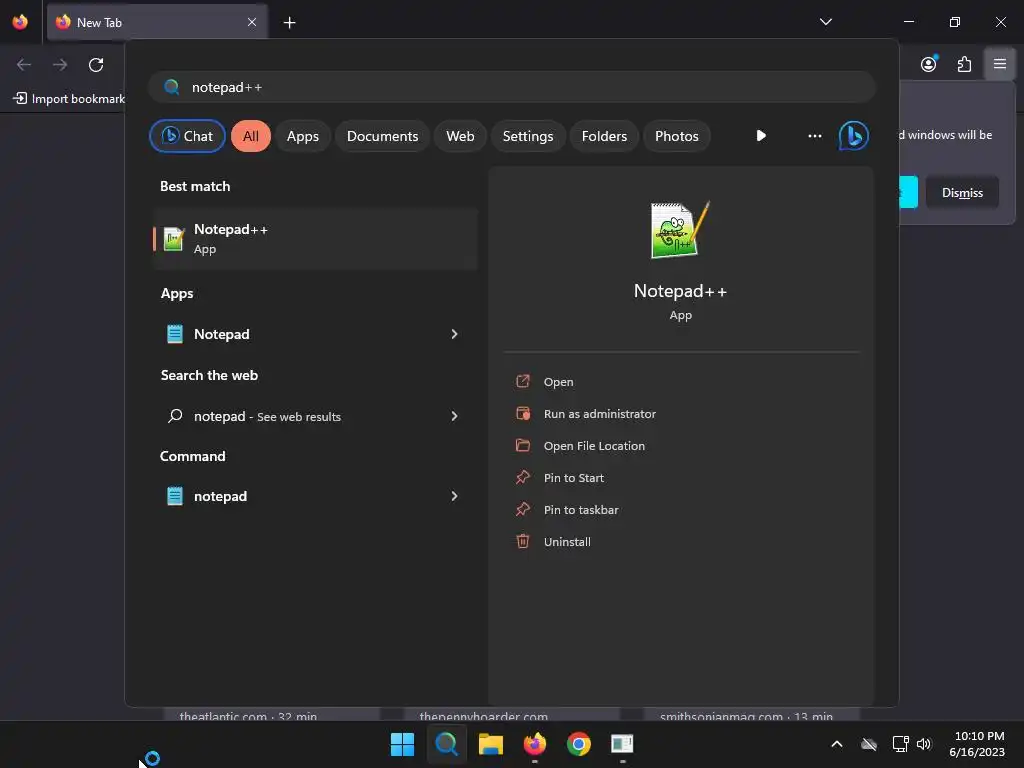This screenshot has width=1024, height=768.
Task: Click the Pin to Start pin icon
Action: click(x=522, y=477)
